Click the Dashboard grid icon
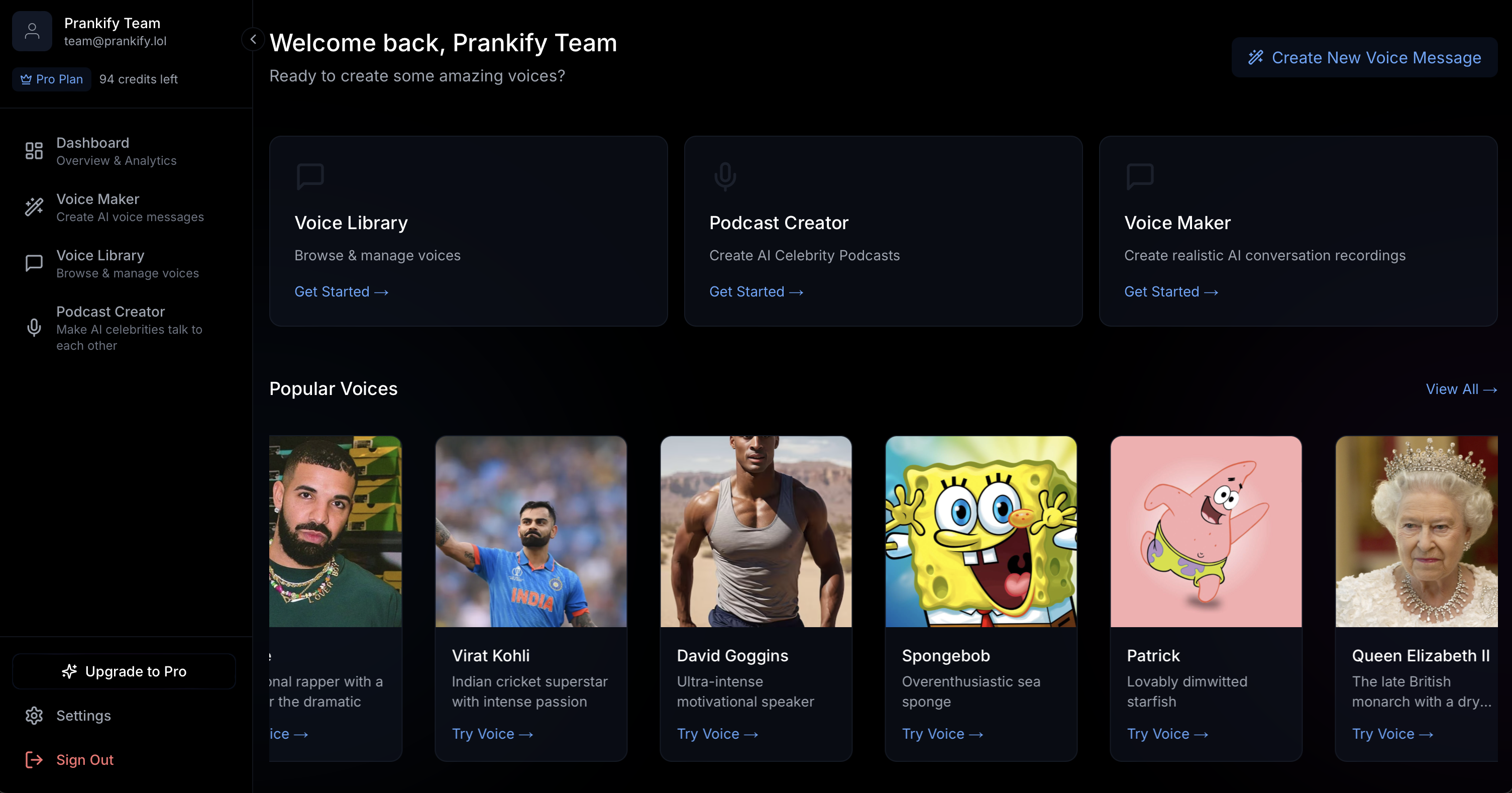Screen dimensions: 1512x793 point(34,151)
